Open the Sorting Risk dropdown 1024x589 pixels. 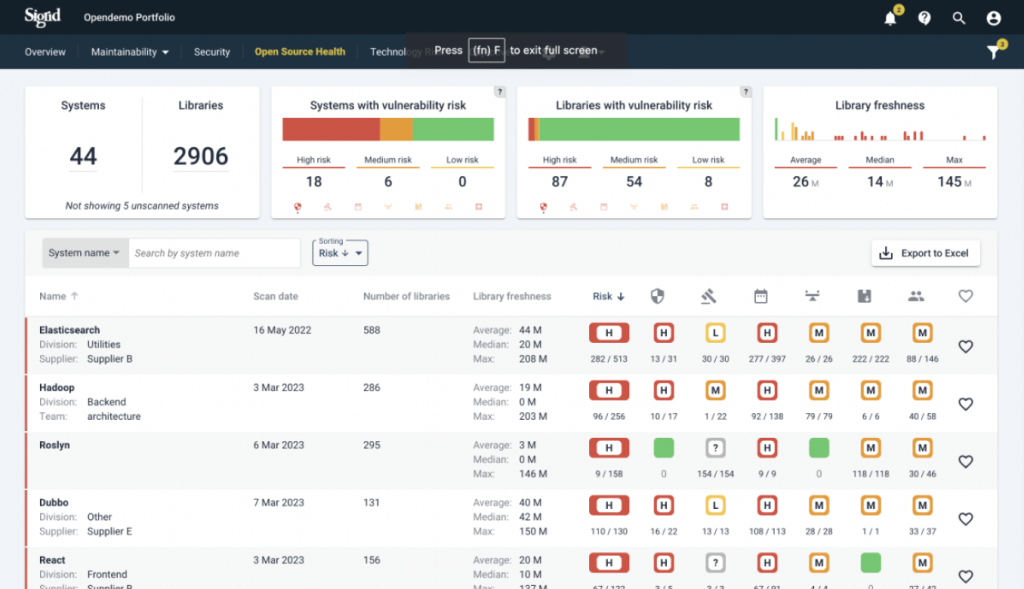pyautogui.click(x=339, y=253)
